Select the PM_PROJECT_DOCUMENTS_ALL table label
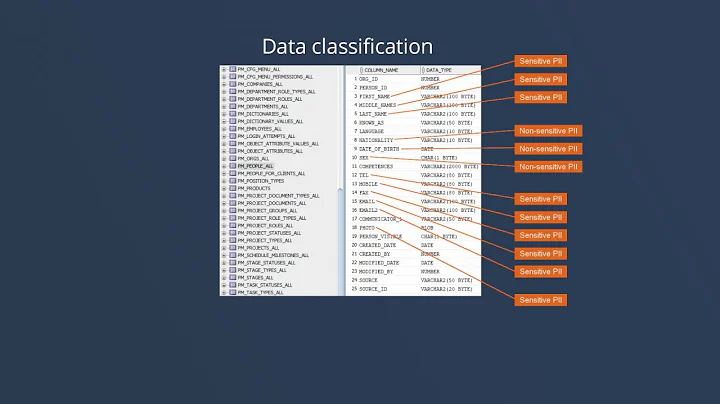 271,203
